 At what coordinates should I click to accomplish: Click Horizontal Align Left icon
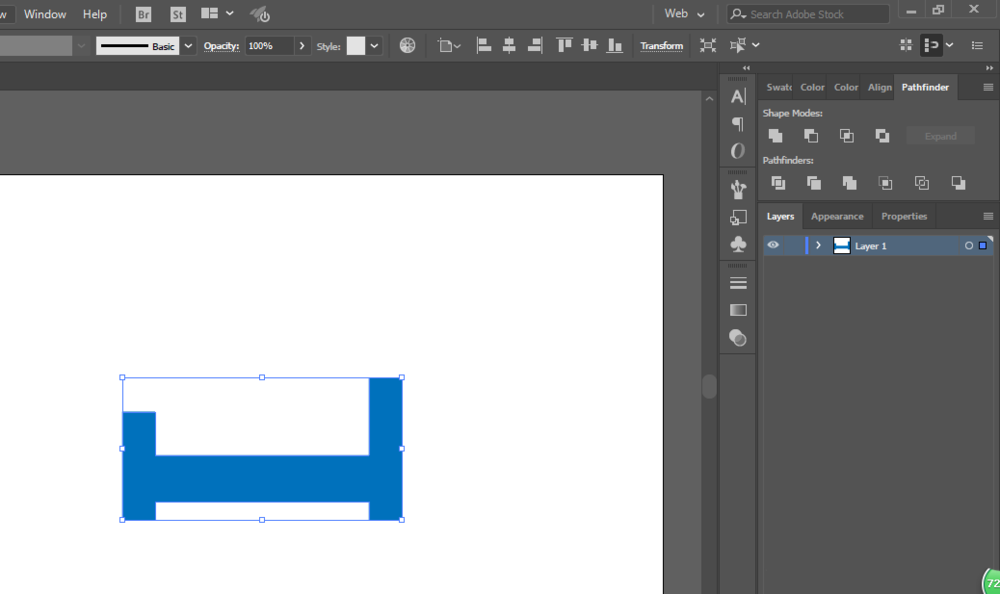point(484,45)
